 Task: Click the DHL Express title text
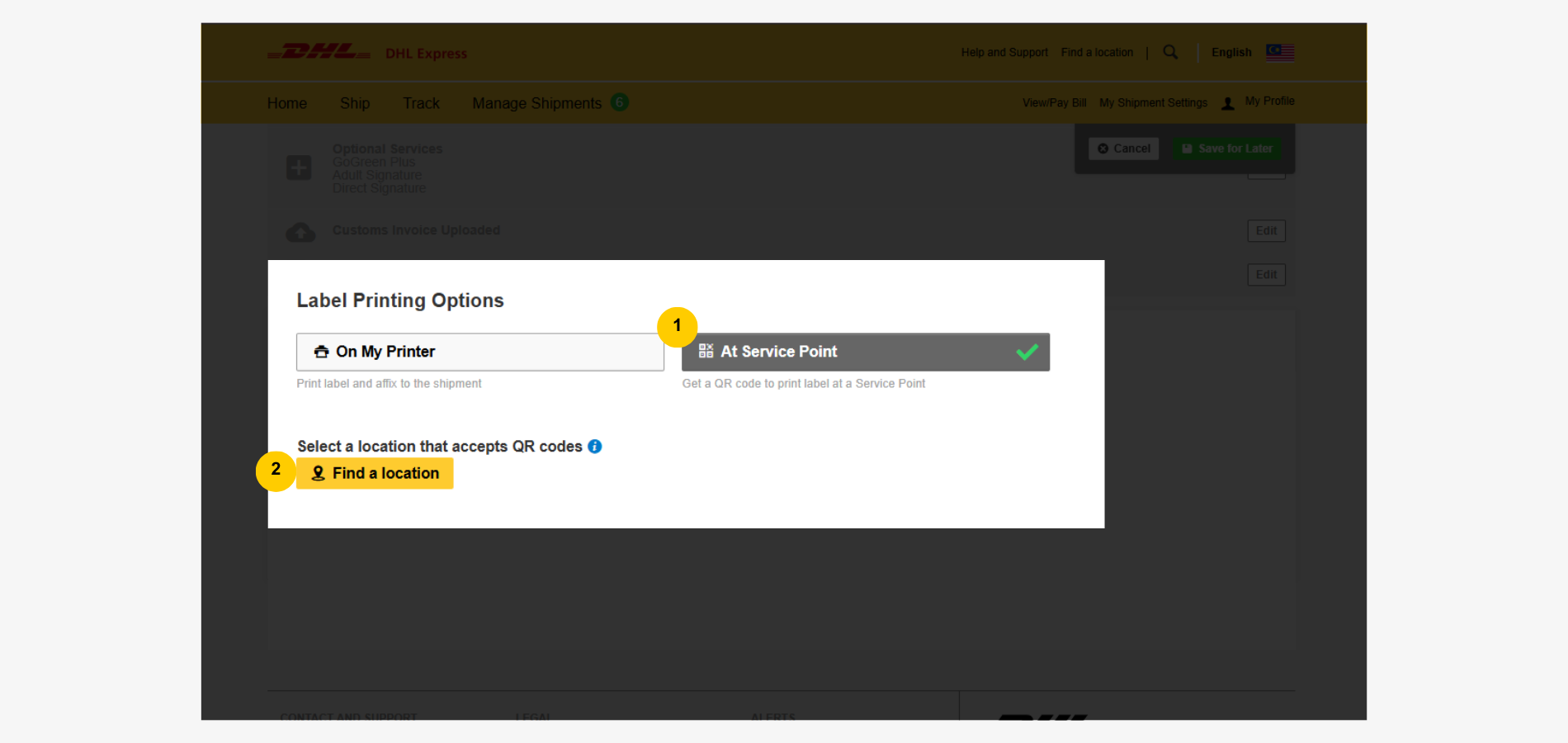426,54
